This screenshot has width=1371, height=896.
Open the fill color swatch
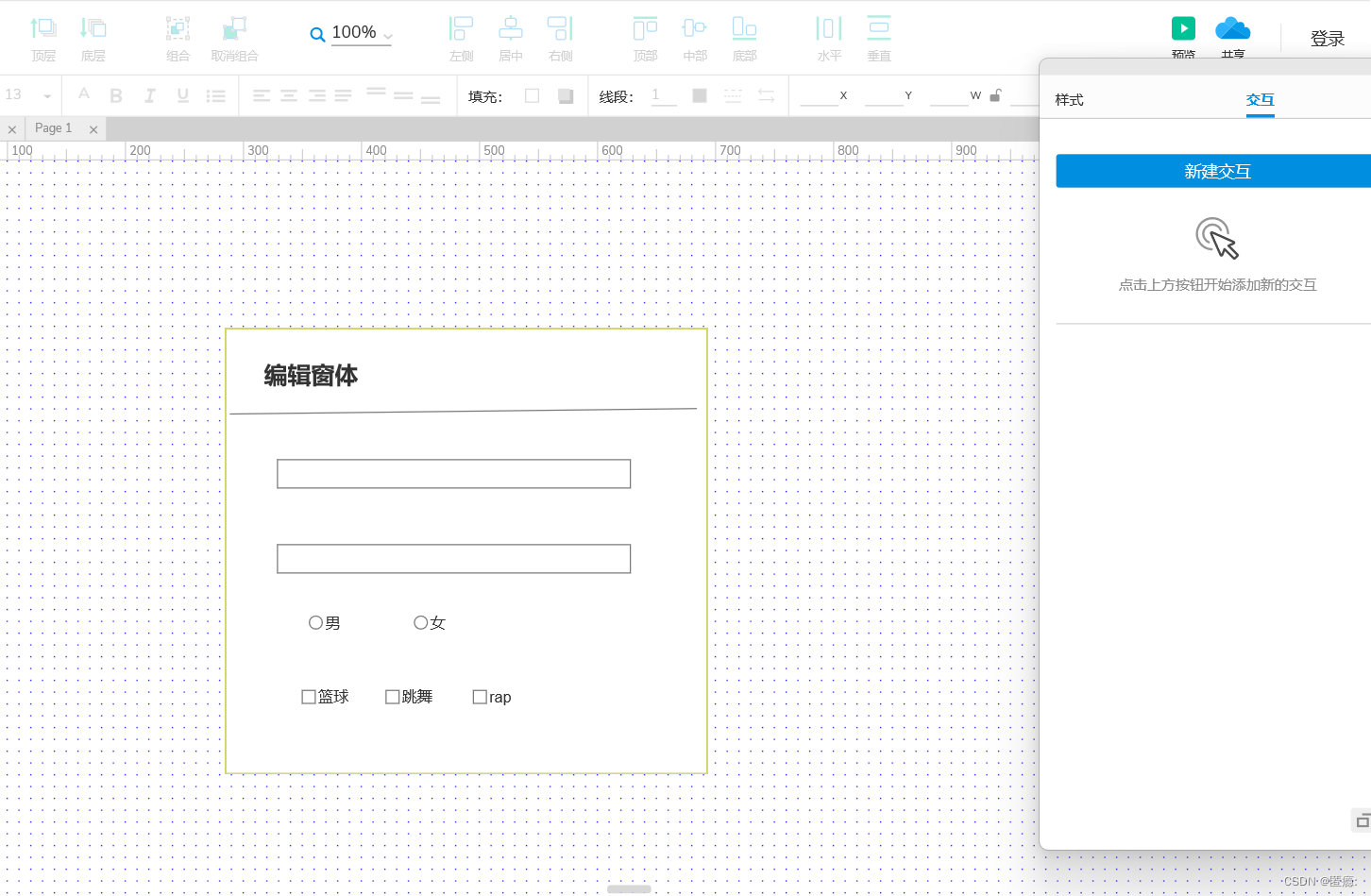(x=533, y=95)
